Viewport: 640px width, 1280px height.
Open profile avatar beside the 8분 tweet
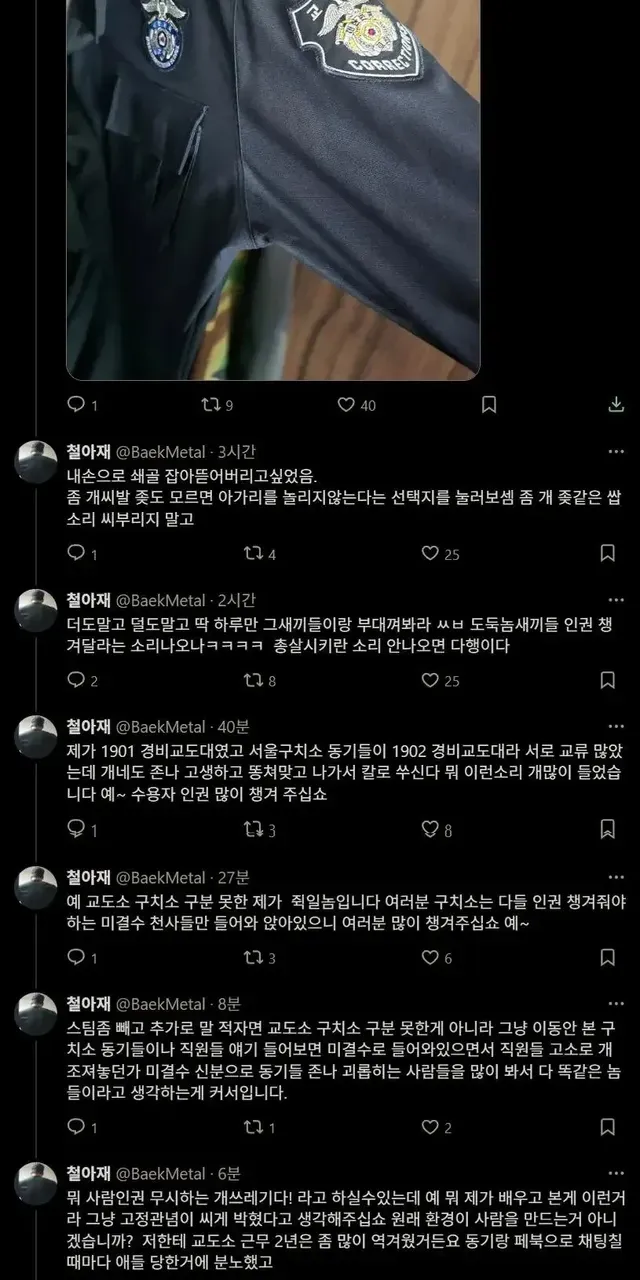click(x=36, y=1014)
